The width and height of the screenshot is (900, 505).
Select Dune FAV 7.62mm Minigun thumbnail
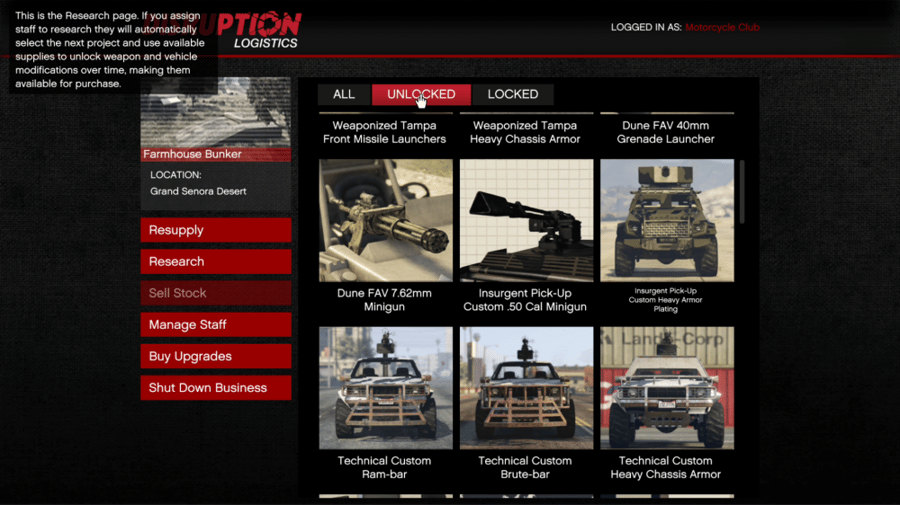tap(386, 220)
